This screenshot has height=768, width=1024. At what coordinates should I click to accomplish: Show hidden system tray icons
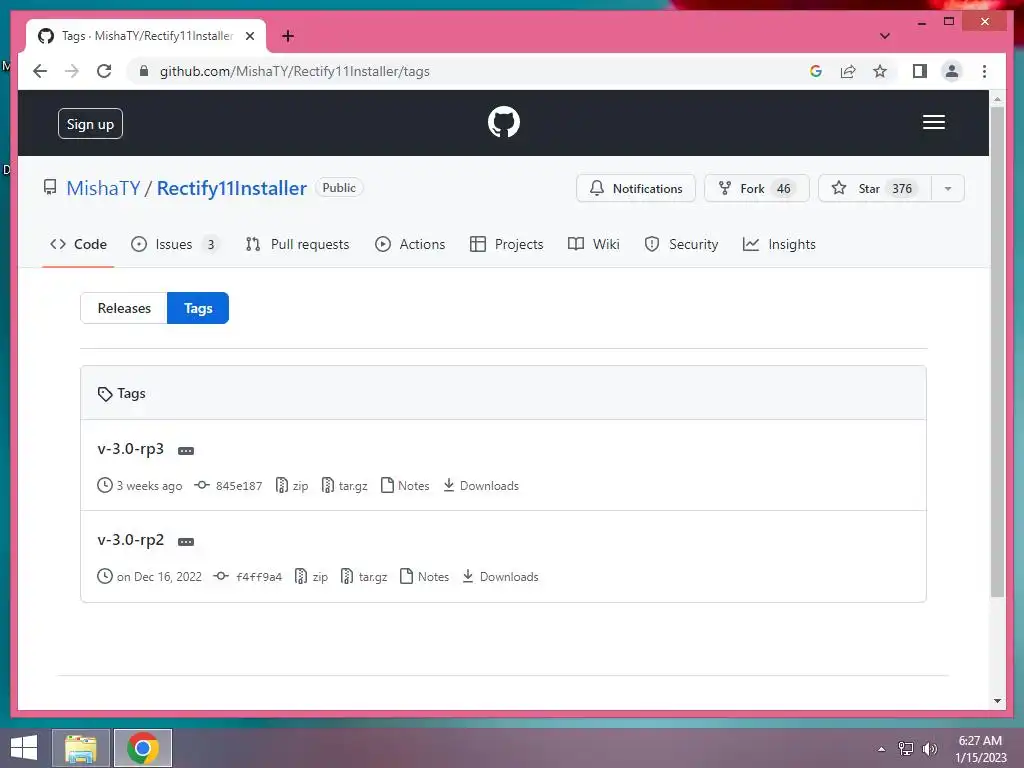click(x=882, y=749)
